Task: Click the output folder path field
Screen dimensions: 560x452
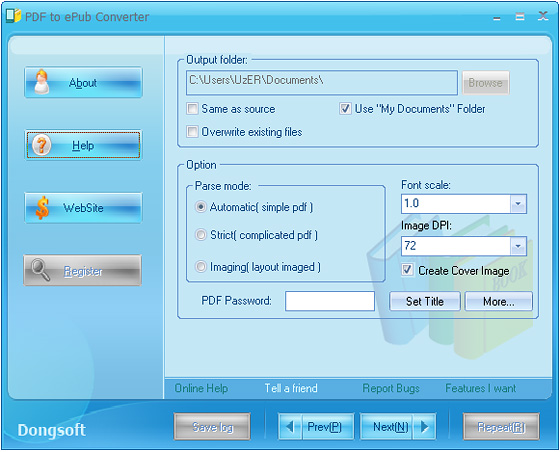Action: click(x=322, y=83)
